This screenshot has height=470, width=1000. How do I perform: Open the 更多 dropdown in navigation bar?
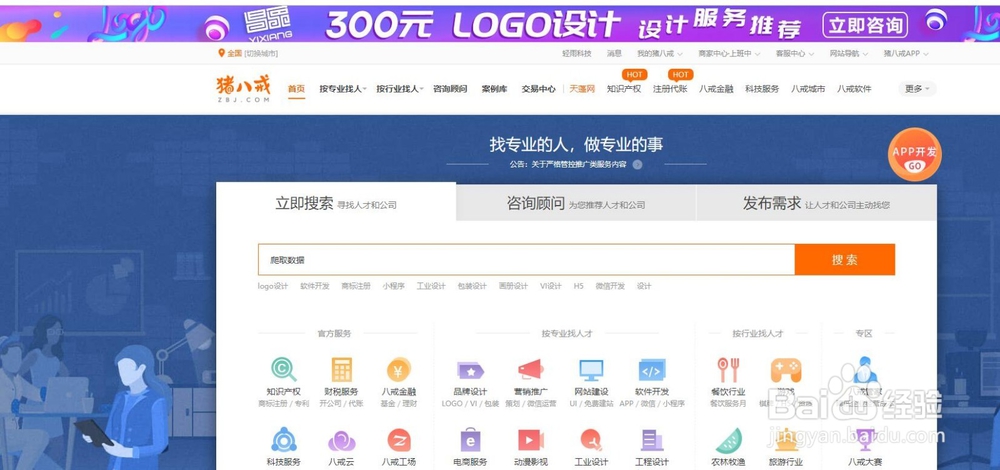click(x=917, y=89)
